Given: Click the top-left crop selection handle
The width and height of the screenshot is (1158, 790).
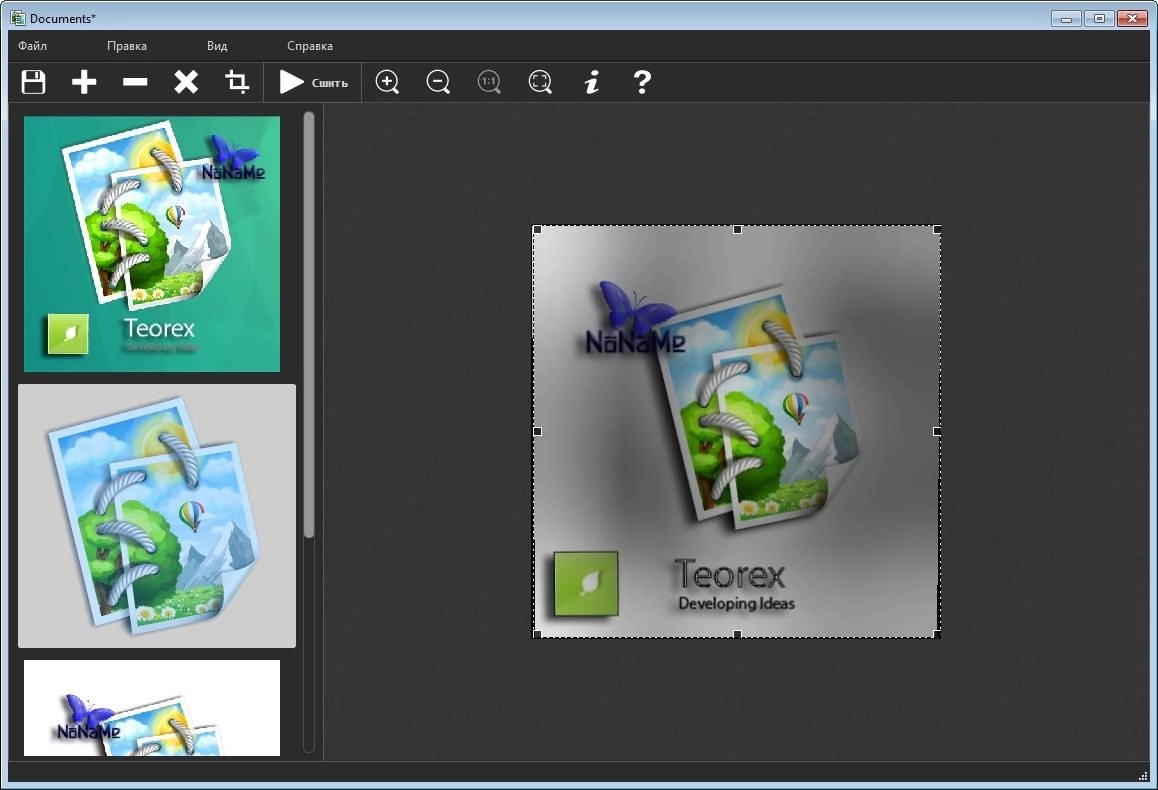Looking at the screenshot, I should click(x=538, y=230).
